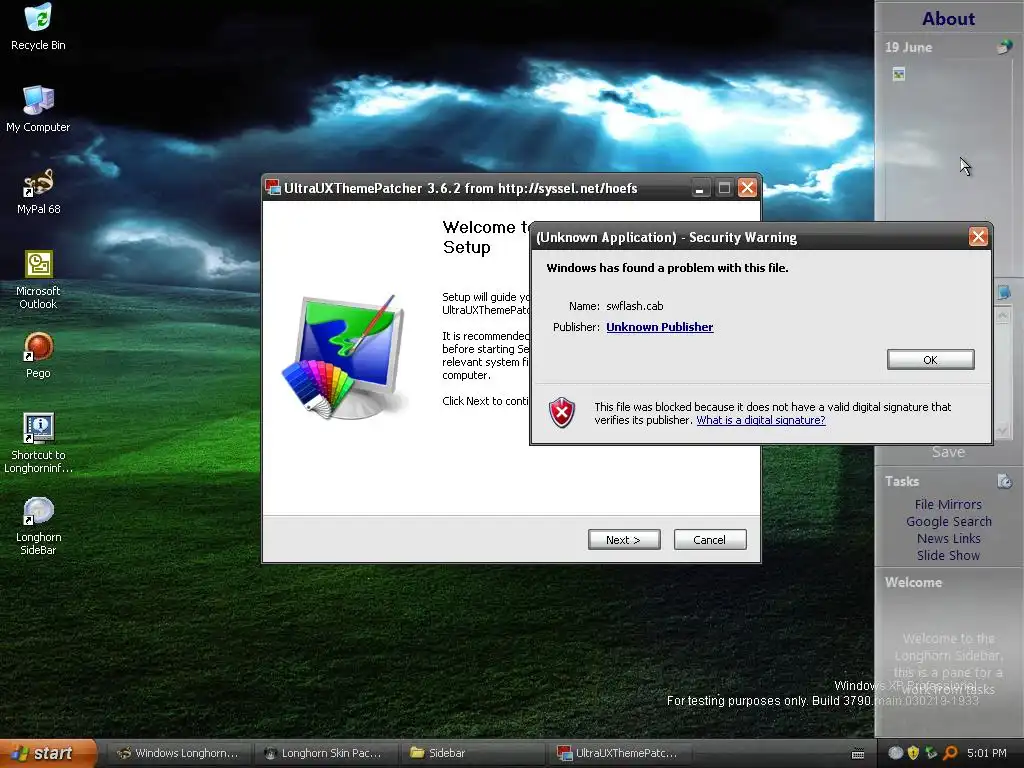Switch to Windows Longhorn taskbar item
Viewport: 1024px width, 768px height.
point(177,753)
